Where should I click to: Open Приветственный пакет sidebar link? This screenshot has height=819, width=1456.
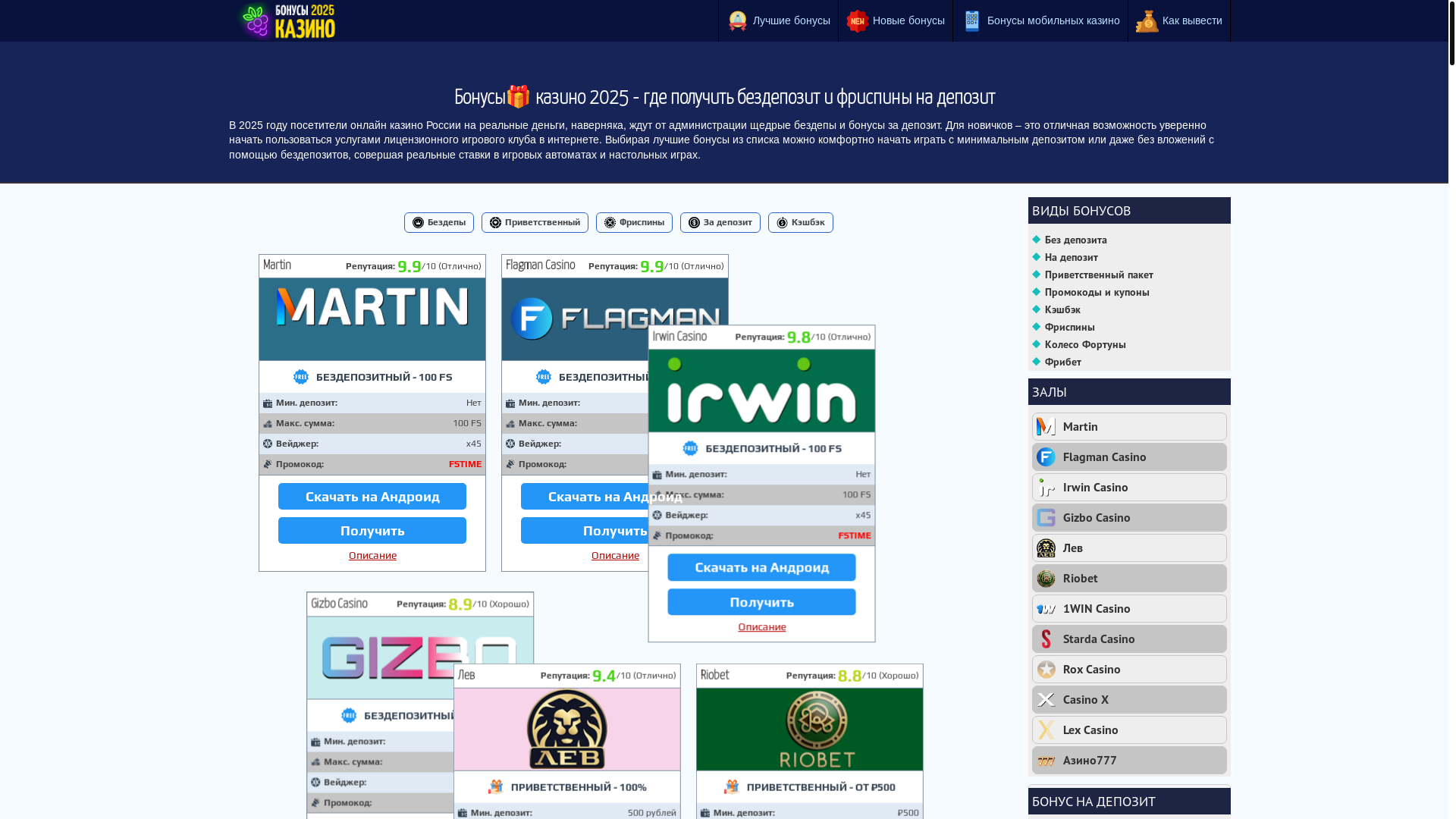(x=1099, y=275)
